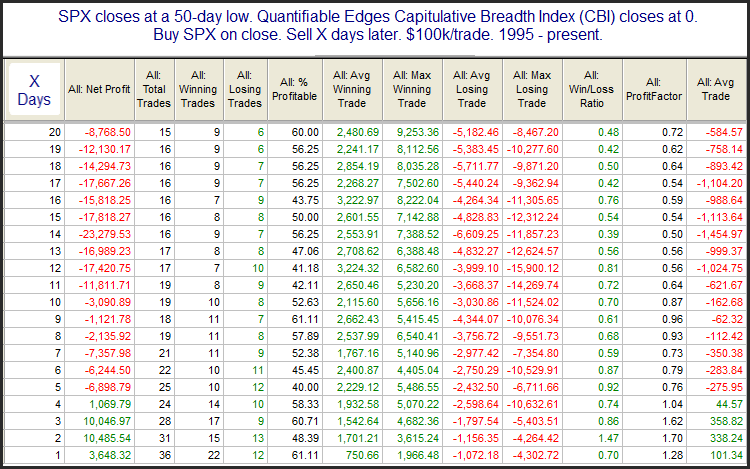Click All: Max Losing Trade header
Viewport: 750px width, 469px height.
tap(532, 89)
